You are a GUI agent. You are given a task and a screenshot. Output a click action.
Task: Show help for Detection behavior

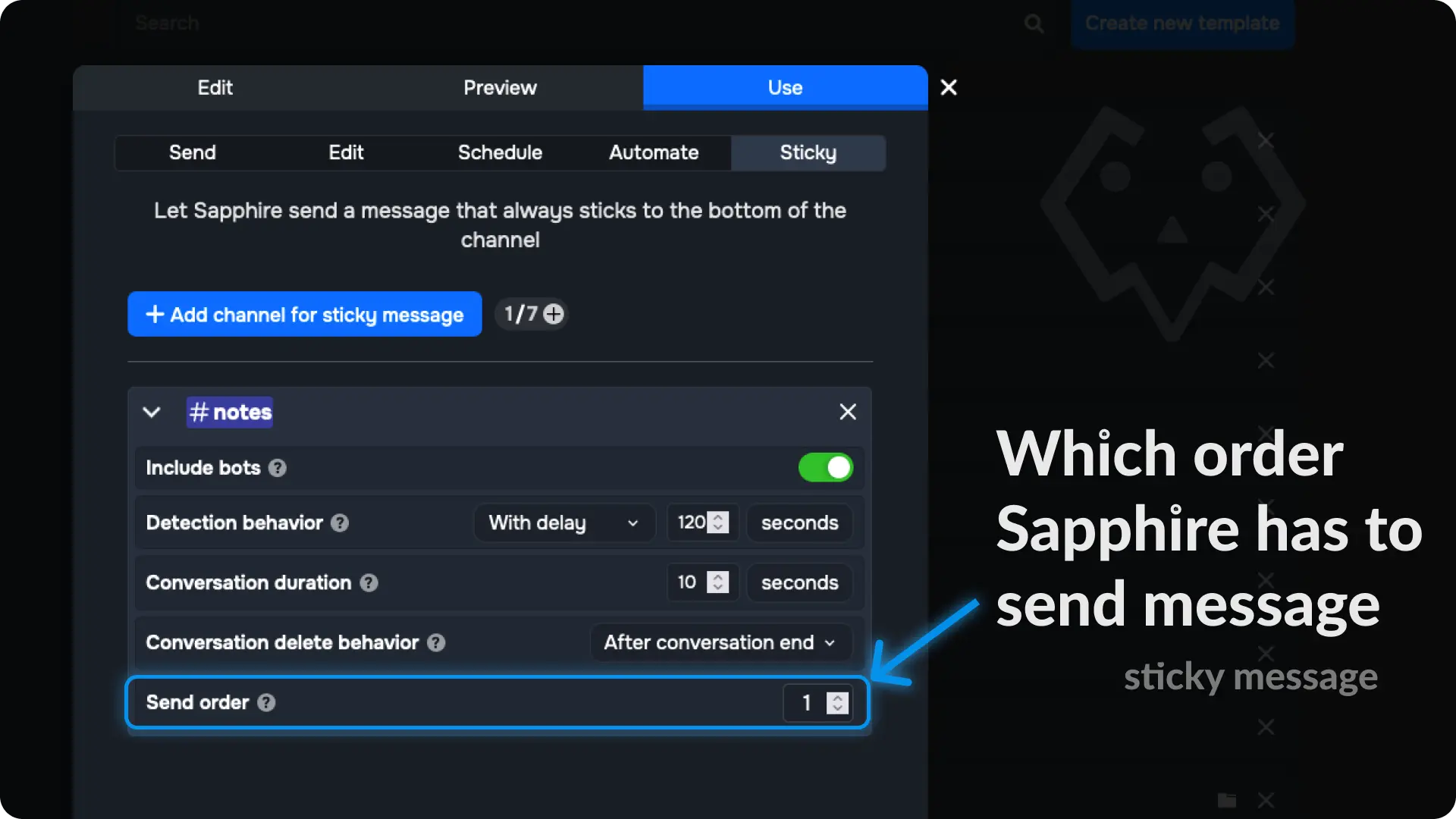pyautogui.click(x=340, y=522)
